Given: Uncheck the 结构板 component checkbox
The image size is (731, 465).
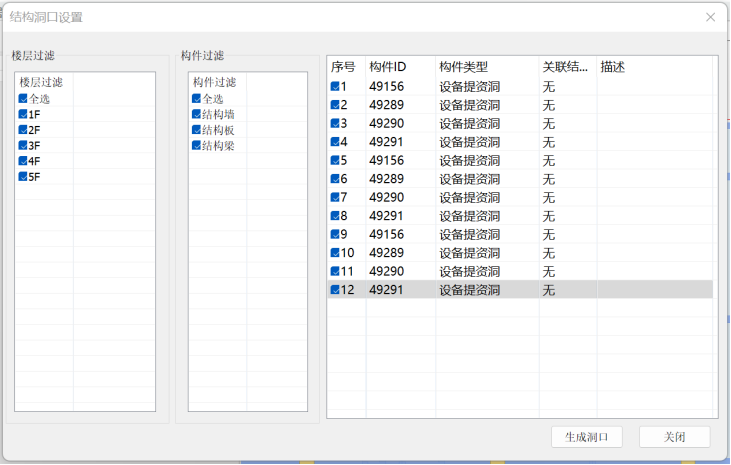Looking at the screenshot, I should 196,130.
